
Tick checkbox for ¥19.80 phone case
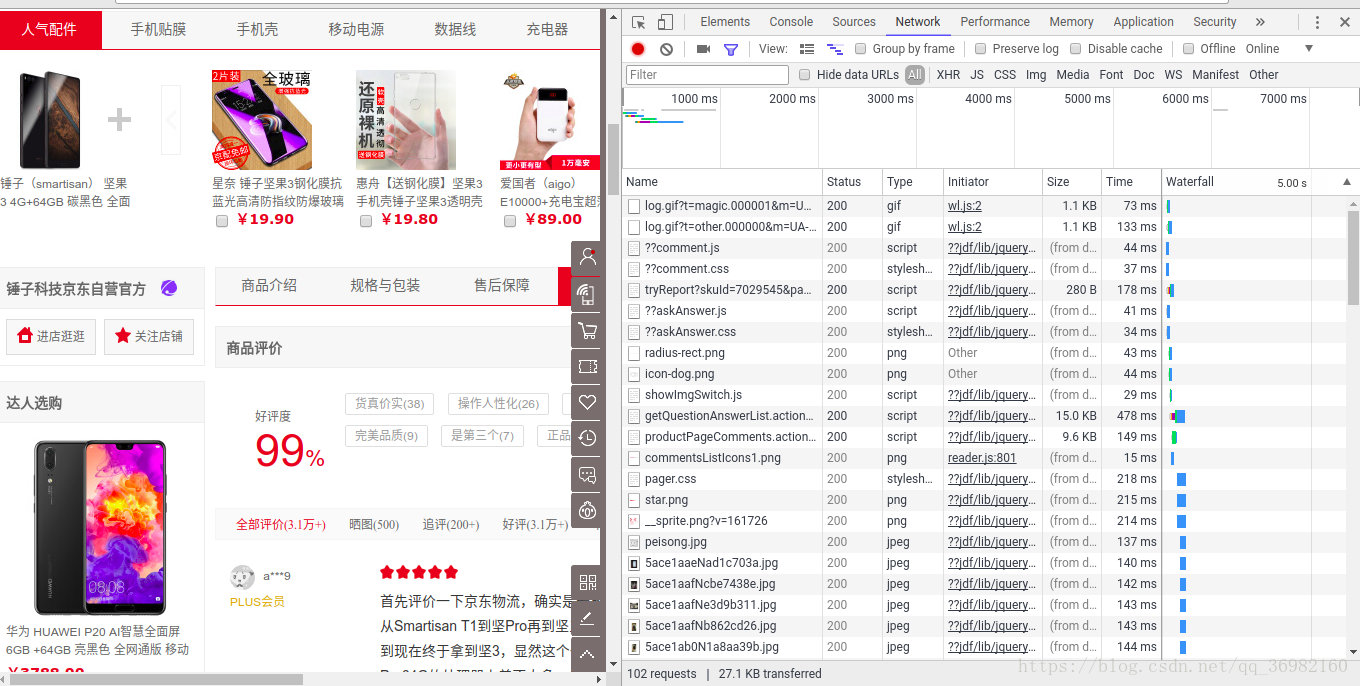pos(366,221)
